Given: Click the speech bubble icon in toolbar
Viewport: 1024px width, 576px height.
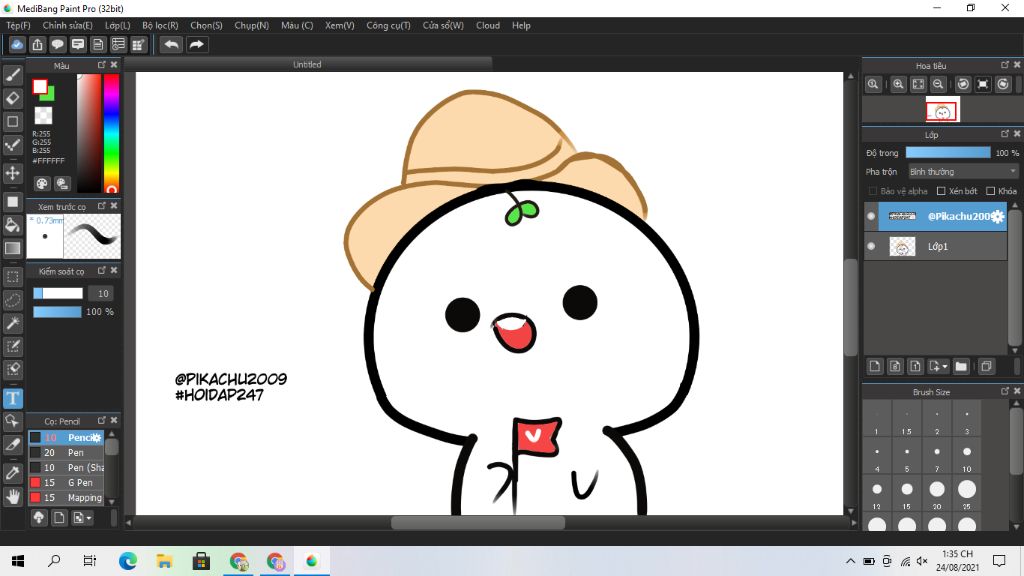Looking at the screenshot, I should point(57,44).
